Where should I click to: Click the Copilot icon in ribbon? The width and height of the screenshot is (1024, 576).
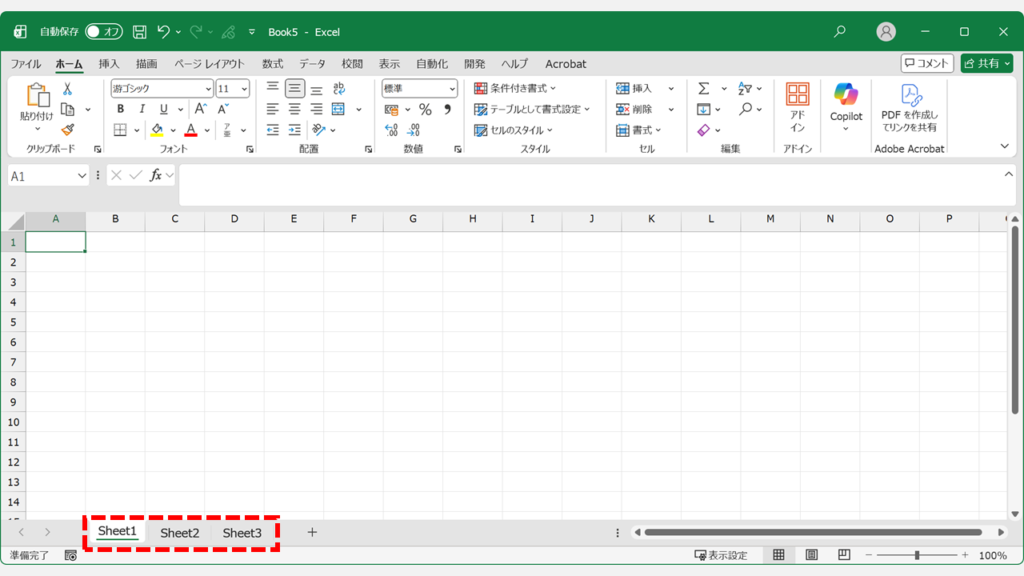pyautogui.click(x=846, y=96)
